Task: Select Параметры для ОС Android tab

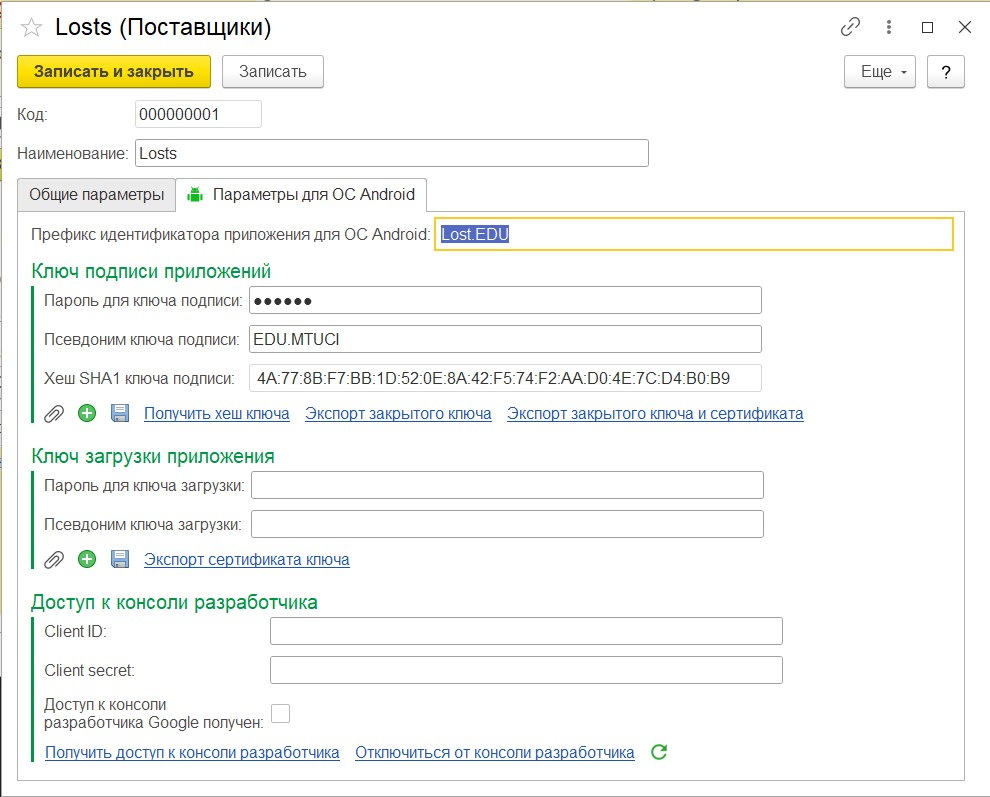Action: pyautogui.click(x=301, y=195)
